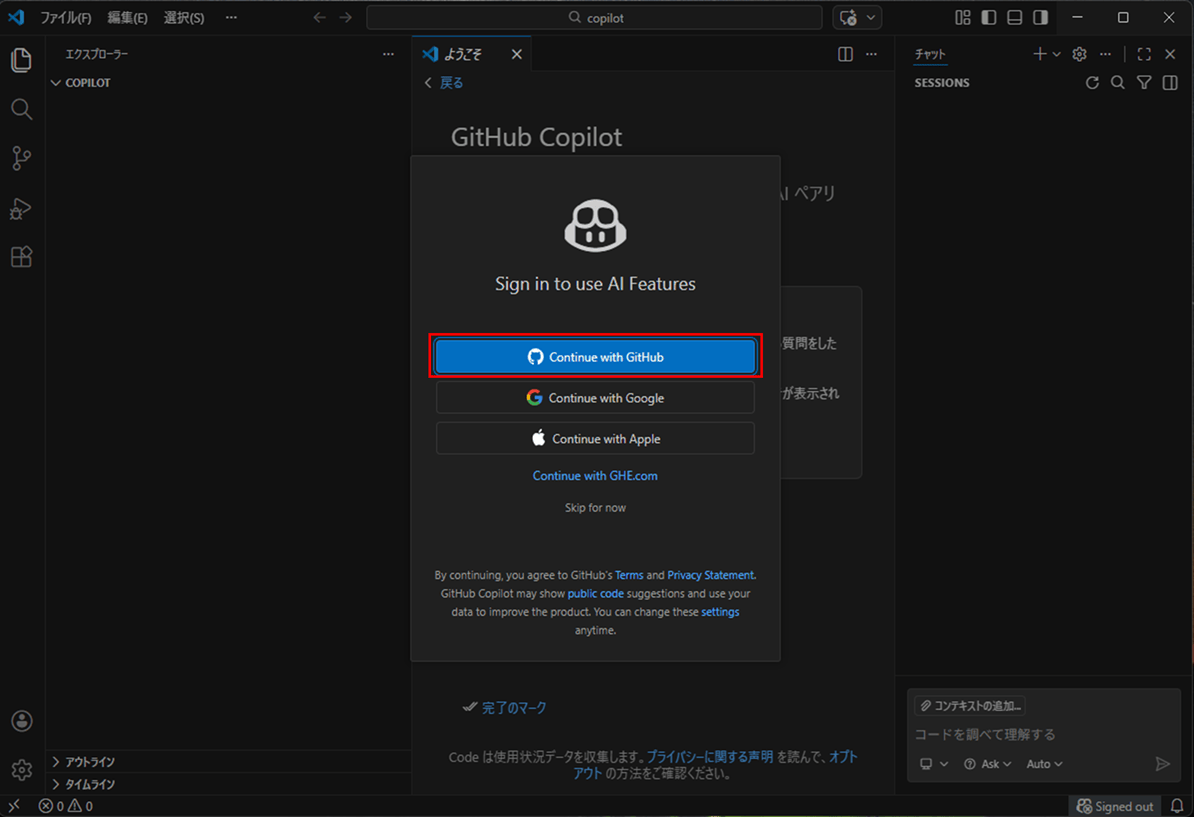Click the Skip for now link

pos(595,507)
